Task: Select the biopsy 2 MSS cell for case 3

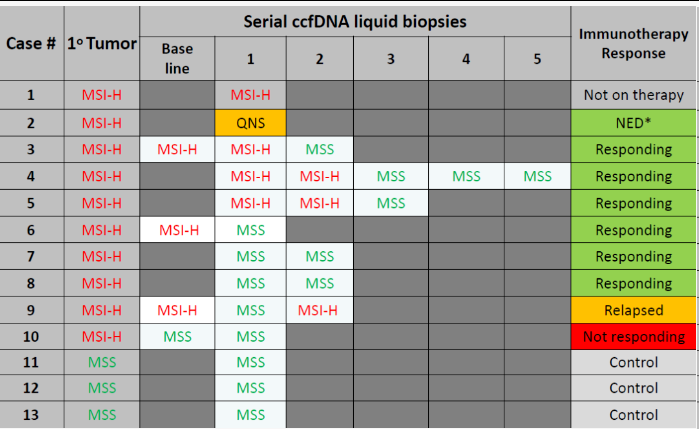Action: tap(319, 149)
